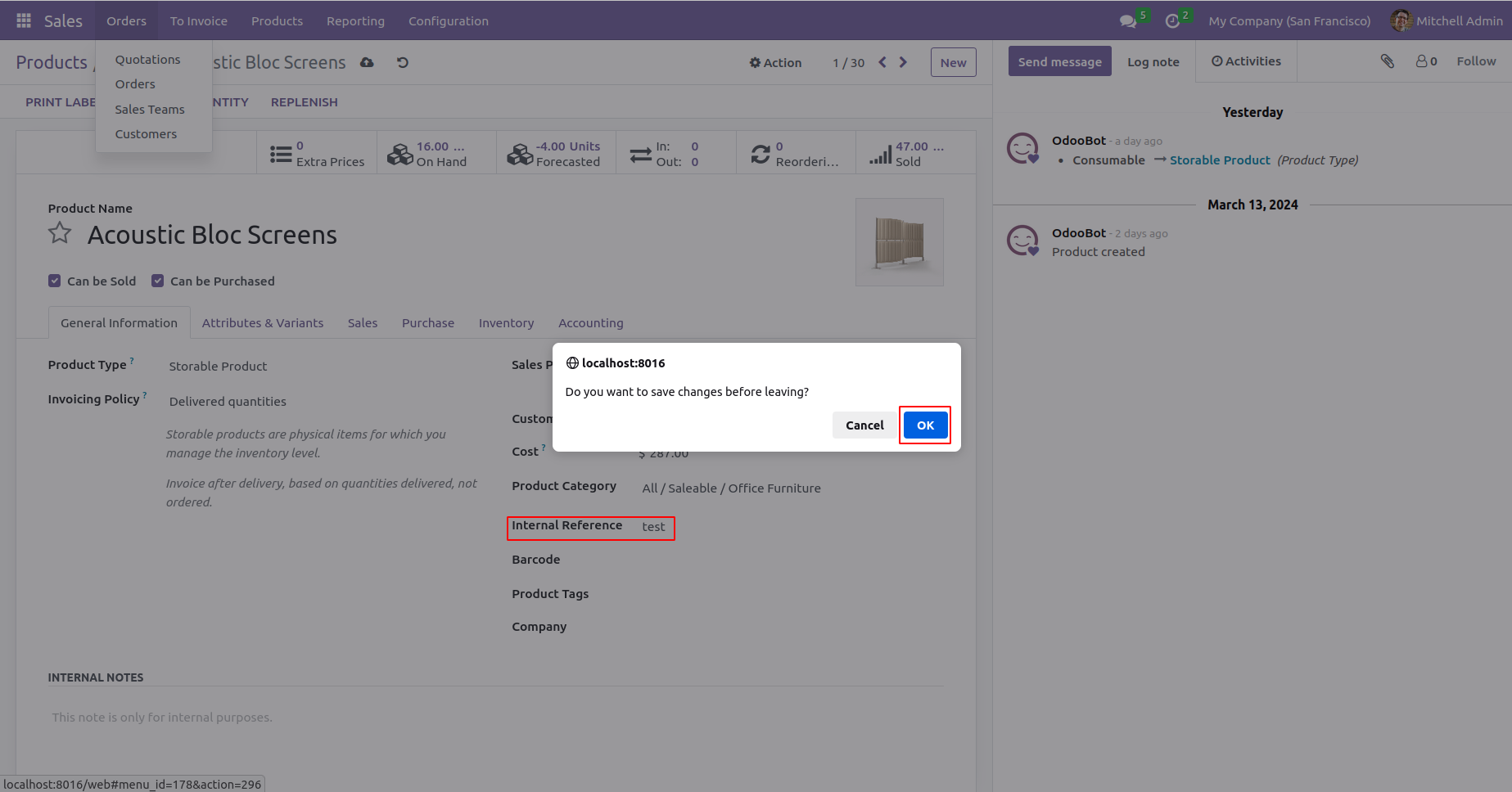The height and width of the screenshot is (792, 1512).
Task: Show followers count icon
Action: coord(1427,61)
